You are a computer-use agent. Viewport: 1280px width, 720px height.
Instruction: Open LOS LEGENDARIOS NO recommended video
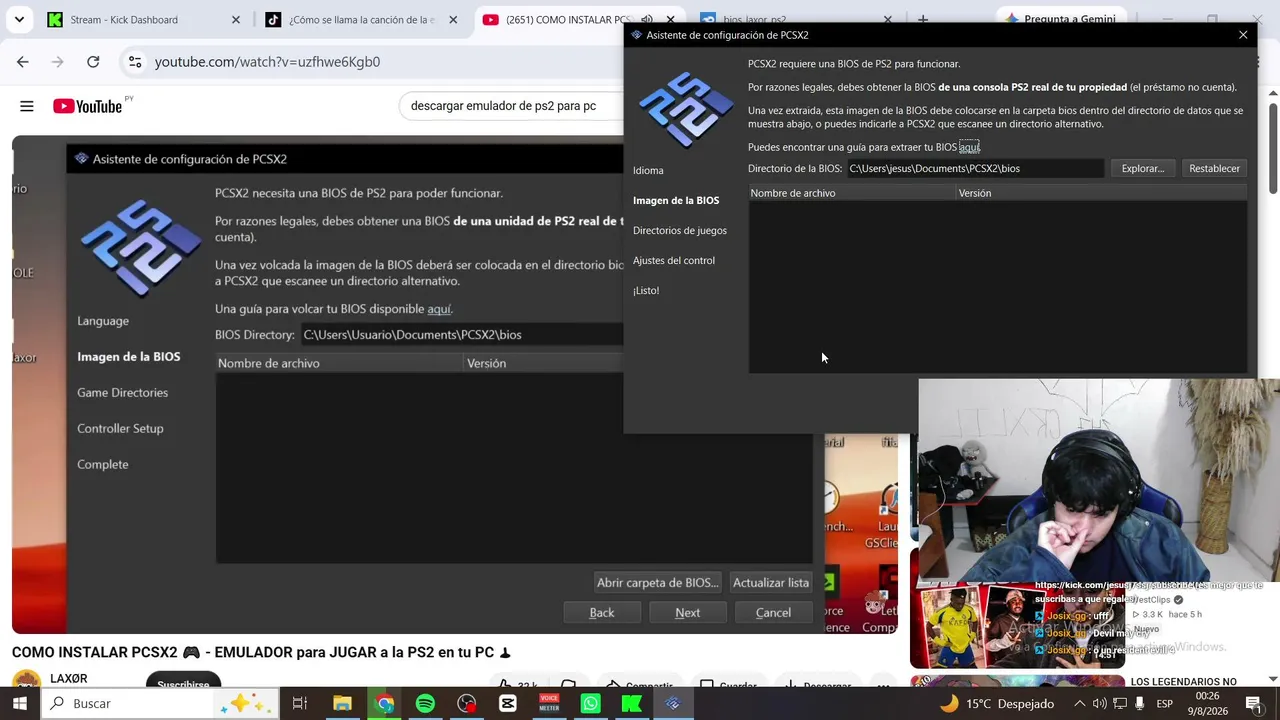(x=1184, y=682)
